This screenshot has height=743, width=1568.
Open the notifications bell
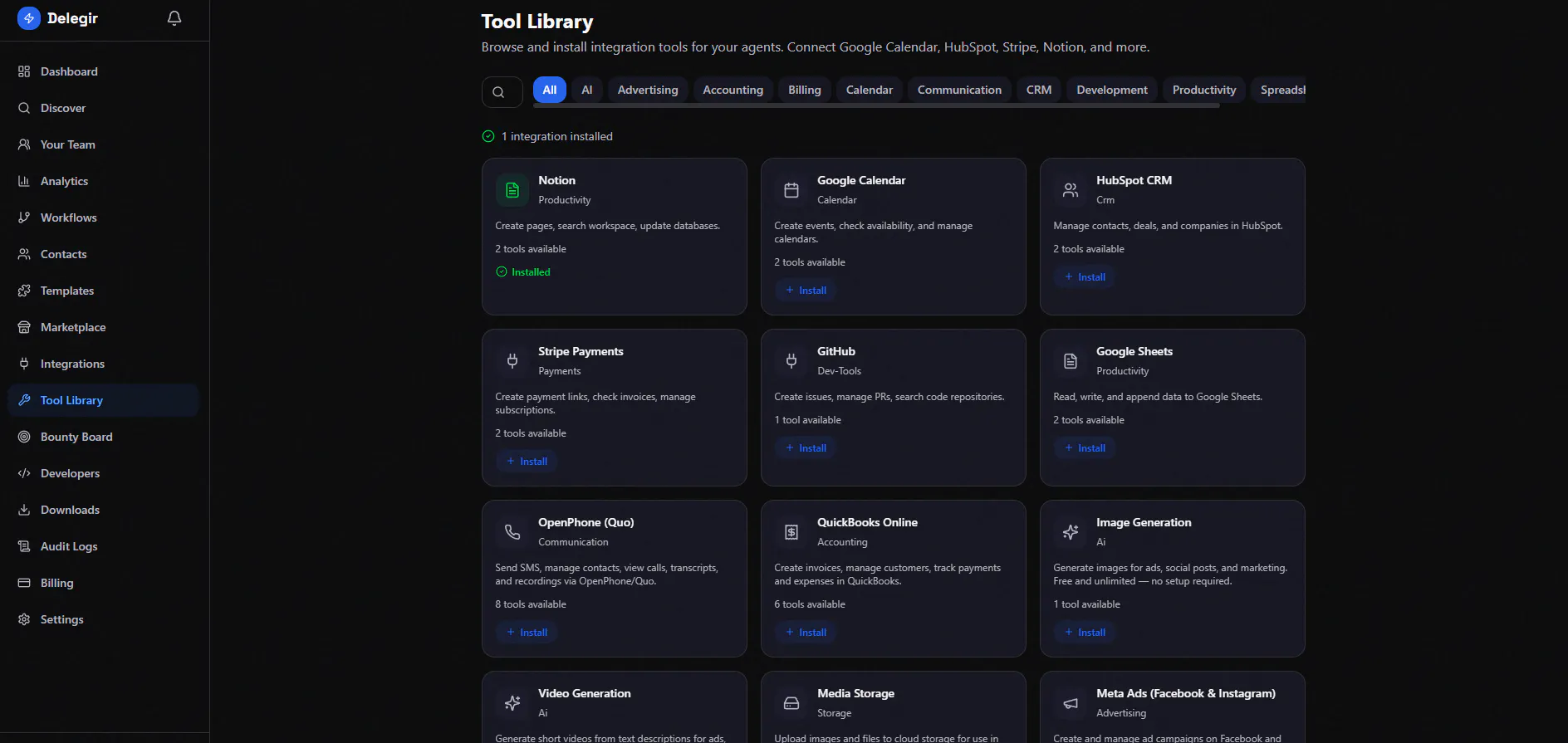[x=174, y=18]
